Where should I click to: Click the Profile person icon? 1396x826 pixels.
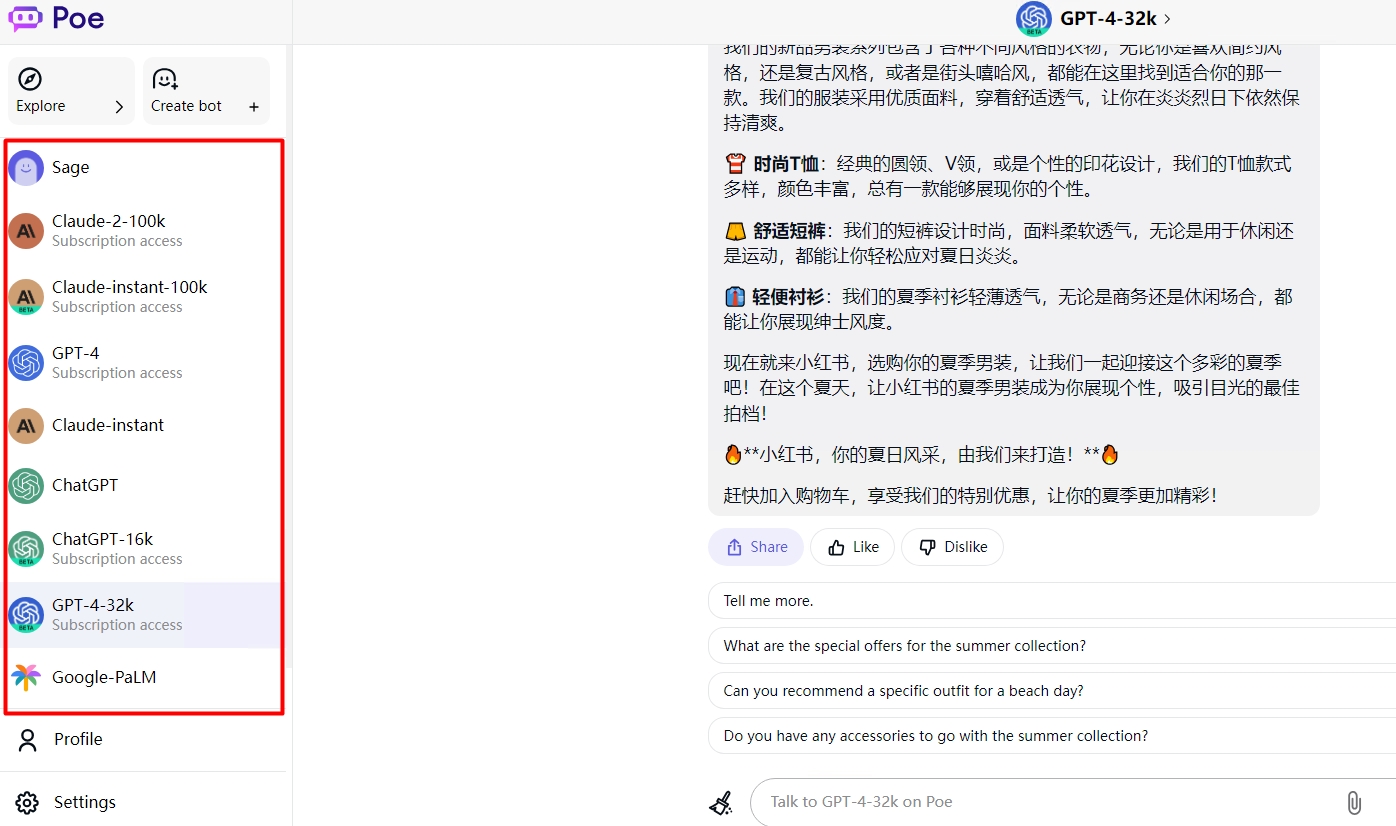click(27, 740)
